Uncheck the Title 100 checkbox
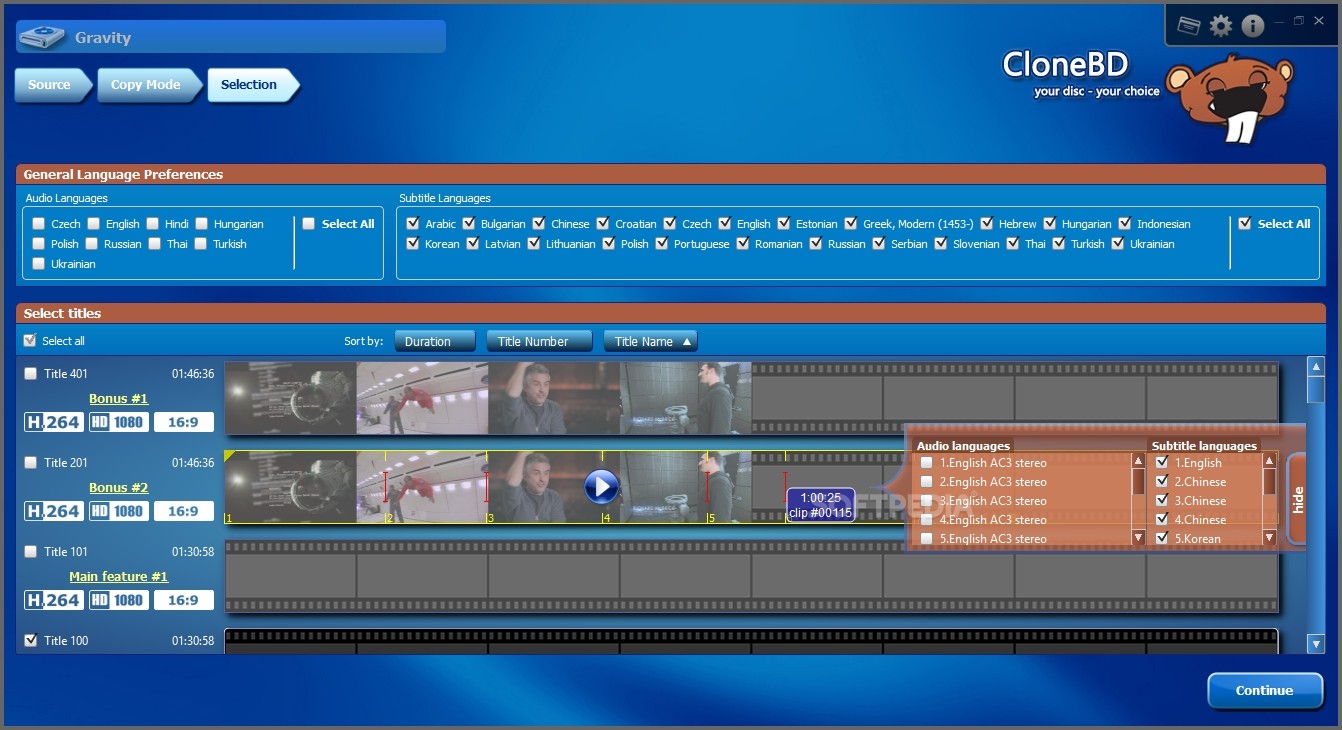Viewport: 1342px width, 730px height. coord(30,641)
